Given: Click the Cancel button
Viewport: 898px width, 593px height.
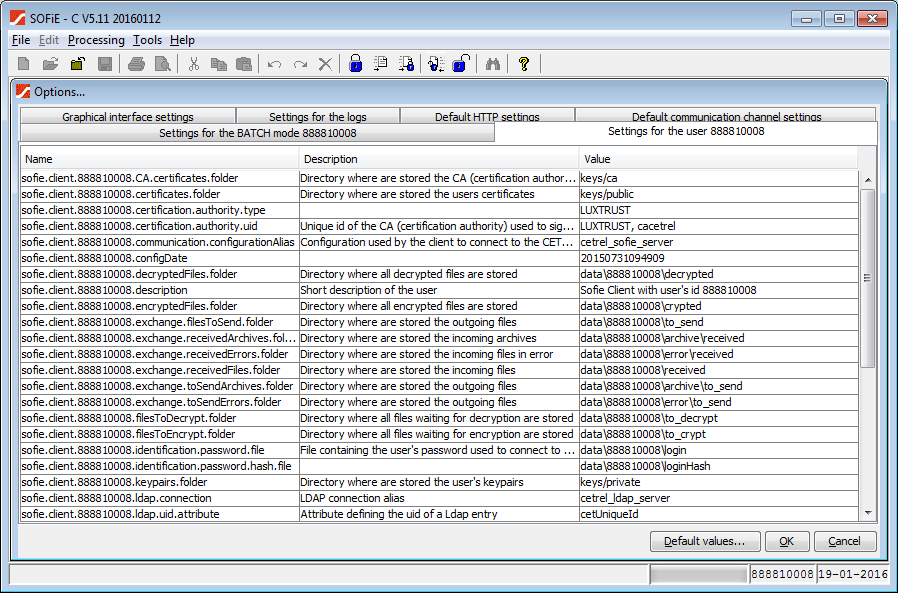Looking at the screenshot, I should pyautogui.click(x=845, y=541).
